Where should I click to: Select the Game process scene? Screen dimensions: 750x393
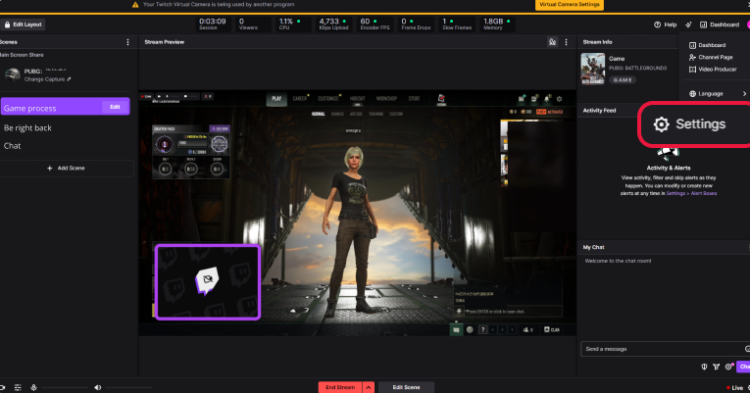[65, 107]
